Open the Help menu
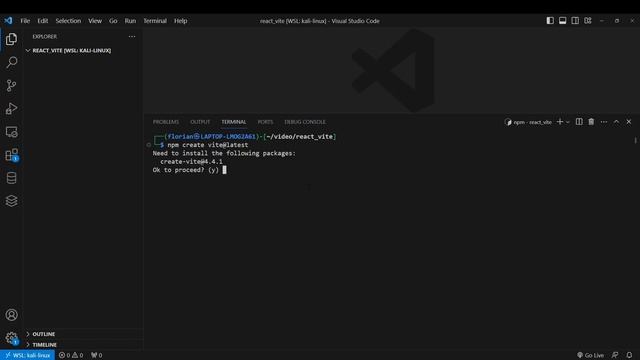This screenshot has width=640, height=360. click(180, 21)
